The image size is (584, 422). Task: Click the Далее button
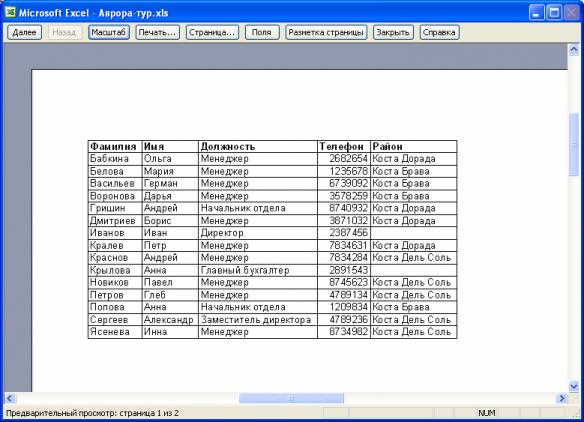coord(24,32)
